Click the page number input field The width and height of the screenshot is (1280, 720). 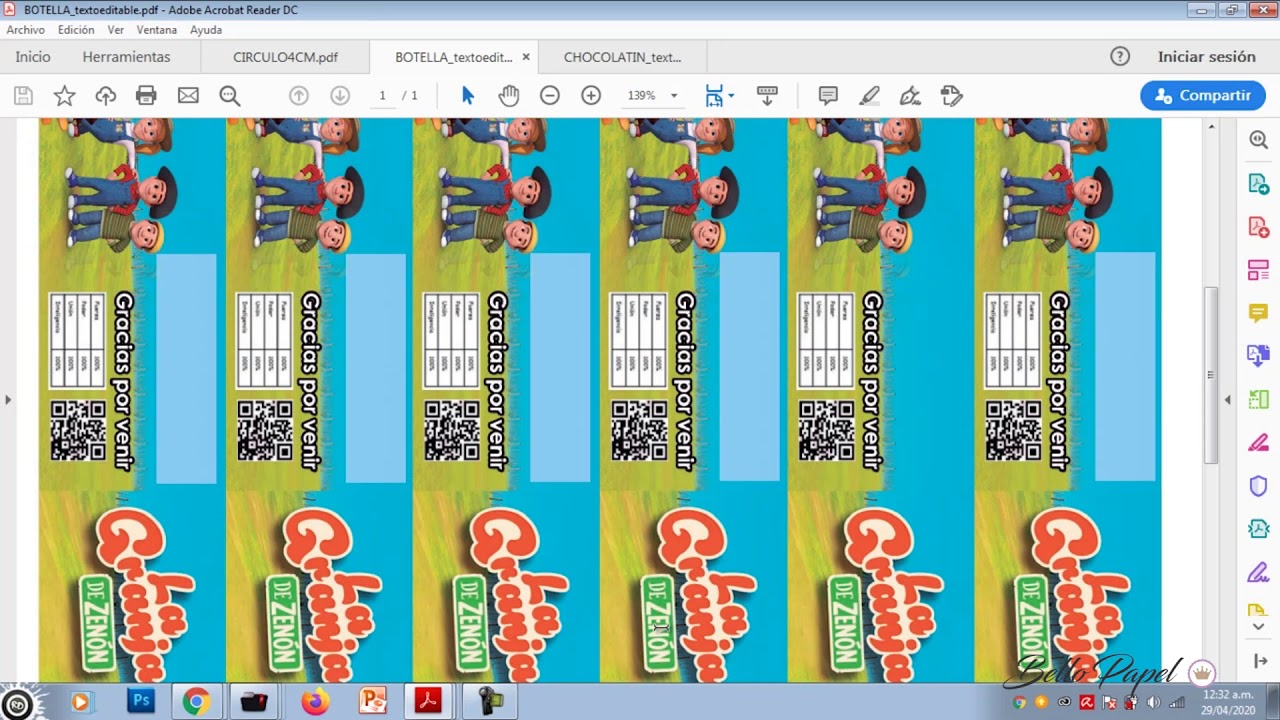pos(382,96)
